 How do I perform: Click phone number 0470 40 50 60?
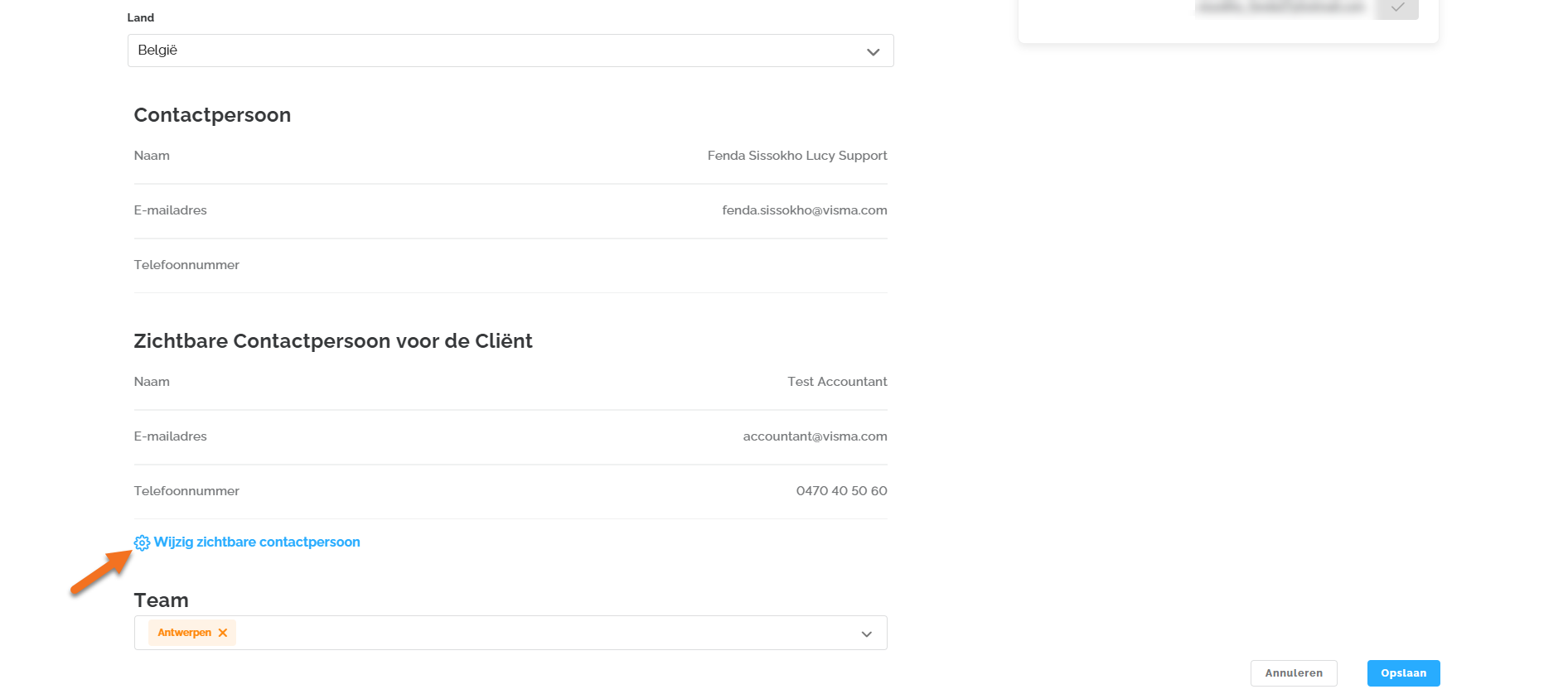[841, 491]
